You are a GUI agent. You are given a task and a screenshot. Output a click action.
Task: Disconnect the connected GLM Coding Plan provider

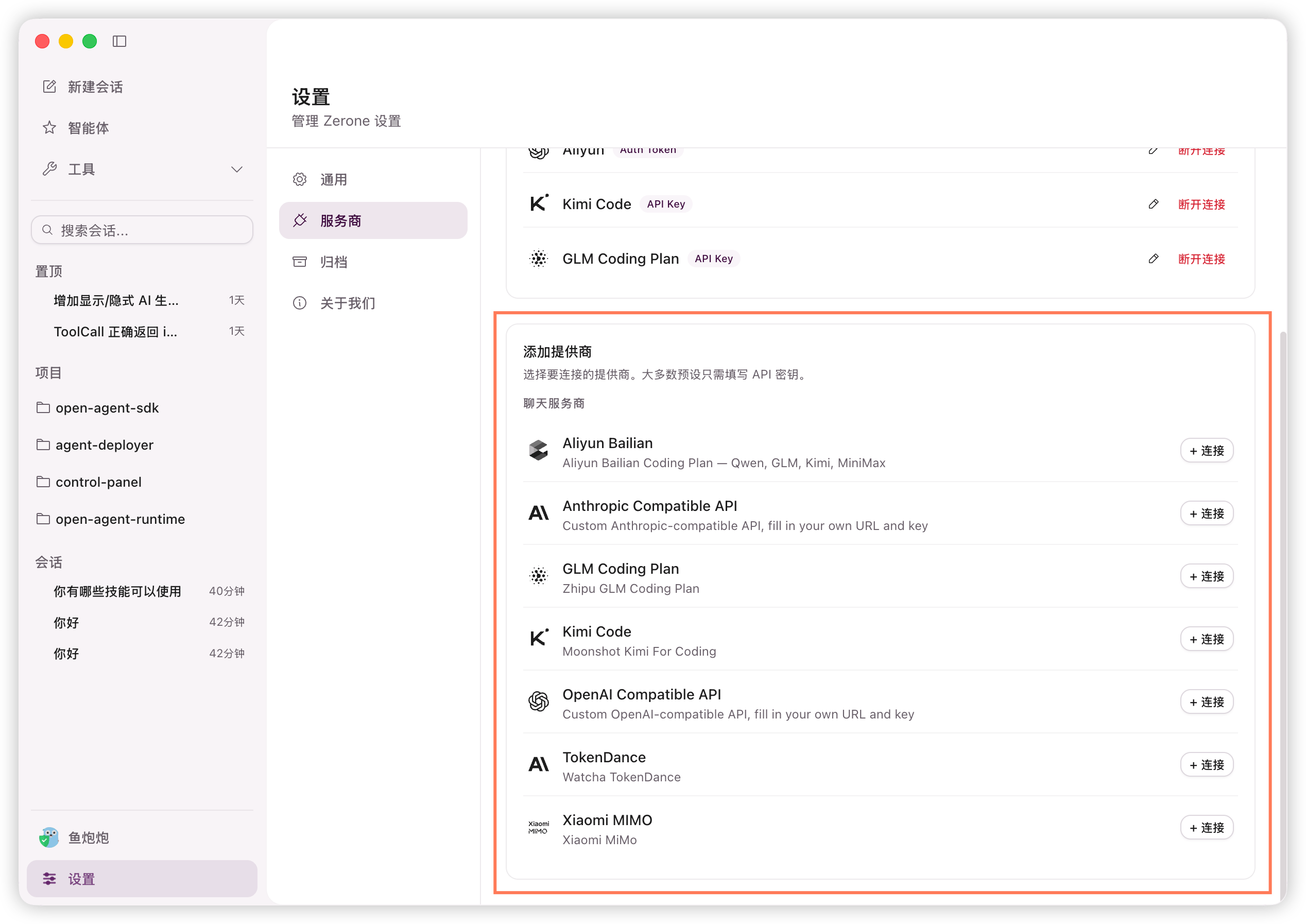pos(1201,259)
